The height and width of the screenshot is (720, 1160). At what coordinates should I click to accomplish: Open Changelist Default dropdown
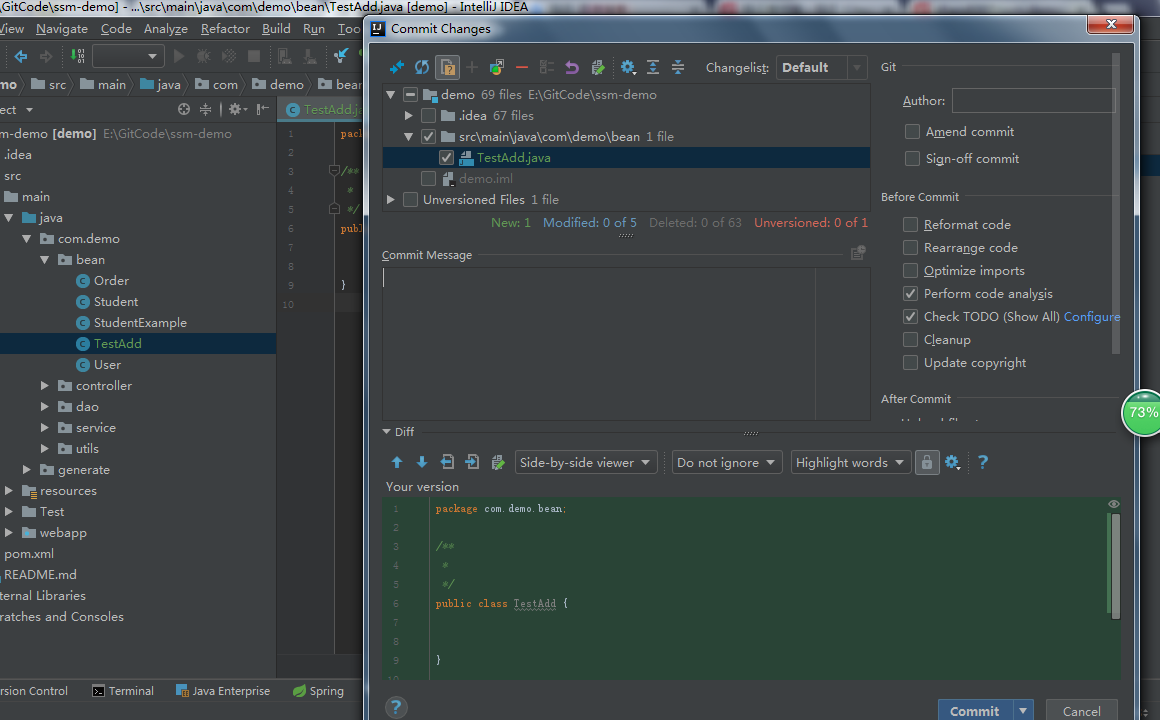click(x=821, y=67)
